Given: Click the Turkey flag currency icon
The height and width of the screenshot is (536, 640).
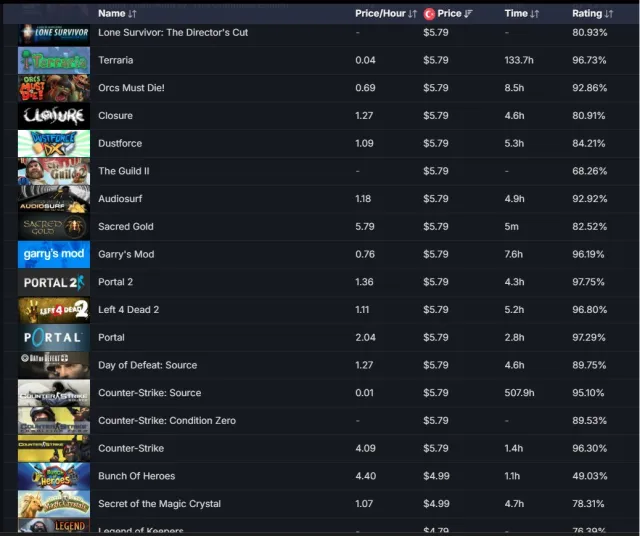Looking at the screenshot, I should pyautogui.click(x=429, y=14).
